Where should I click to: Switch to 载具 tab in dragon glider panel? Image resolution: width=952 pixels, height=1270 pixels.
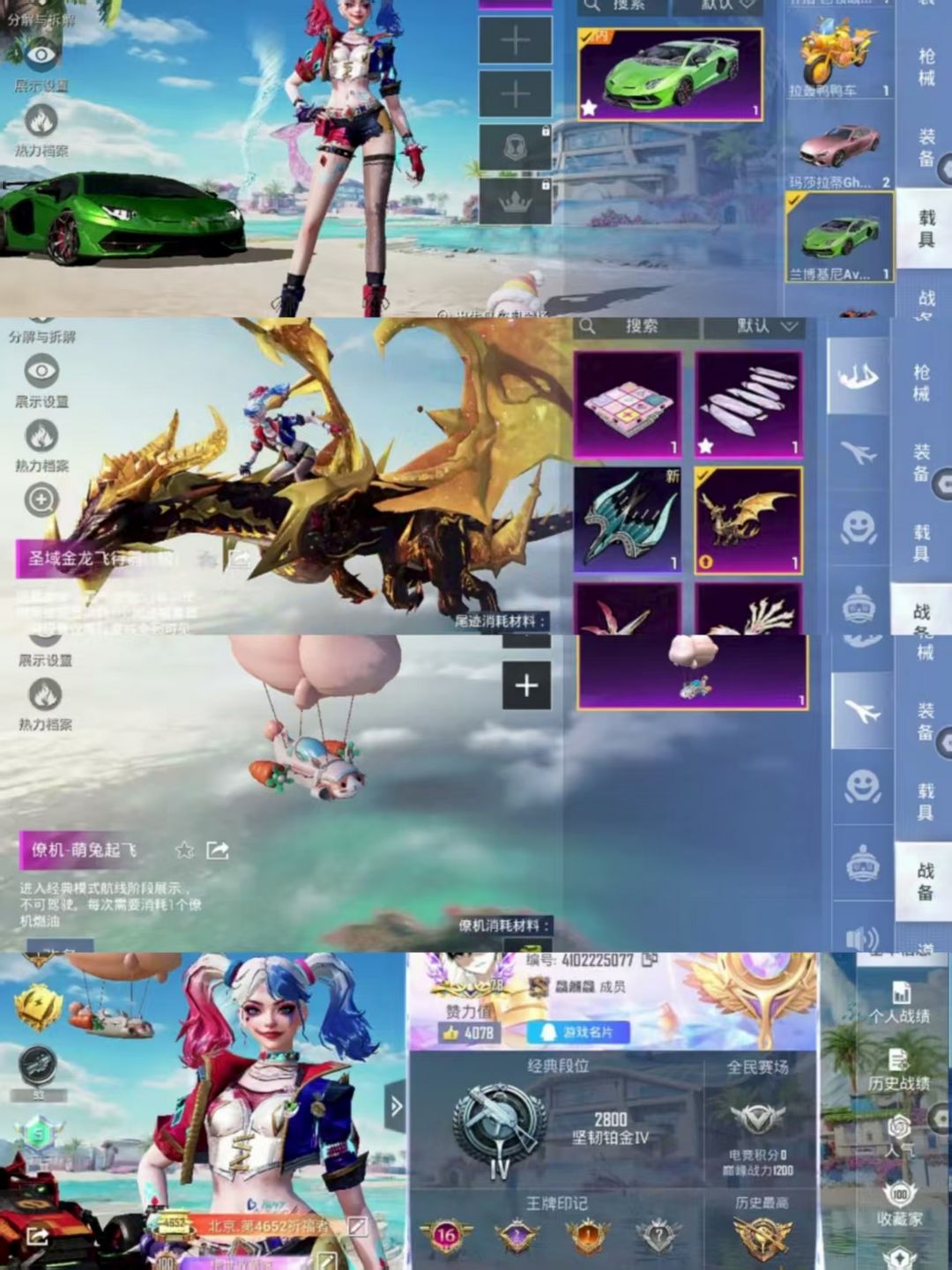click(921, 543)
